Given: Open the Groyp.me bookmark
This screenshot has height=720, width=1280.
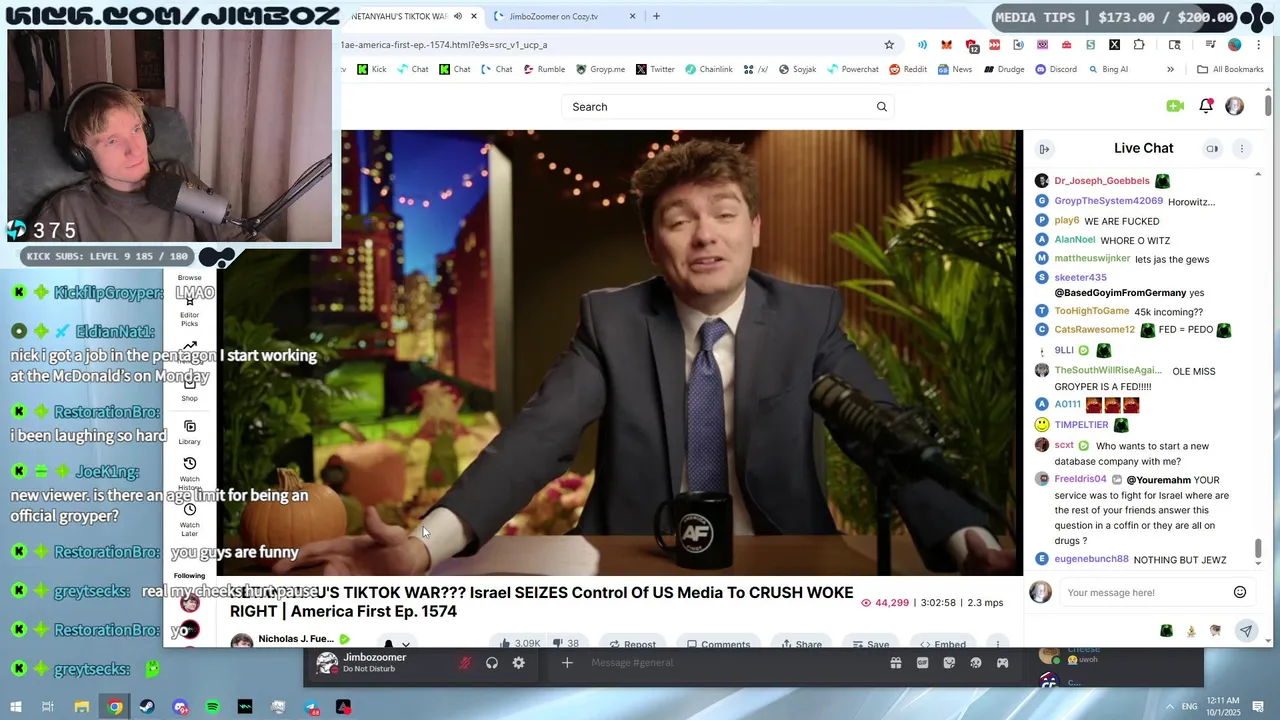Looking at the screenshot, I should [600, 69].
